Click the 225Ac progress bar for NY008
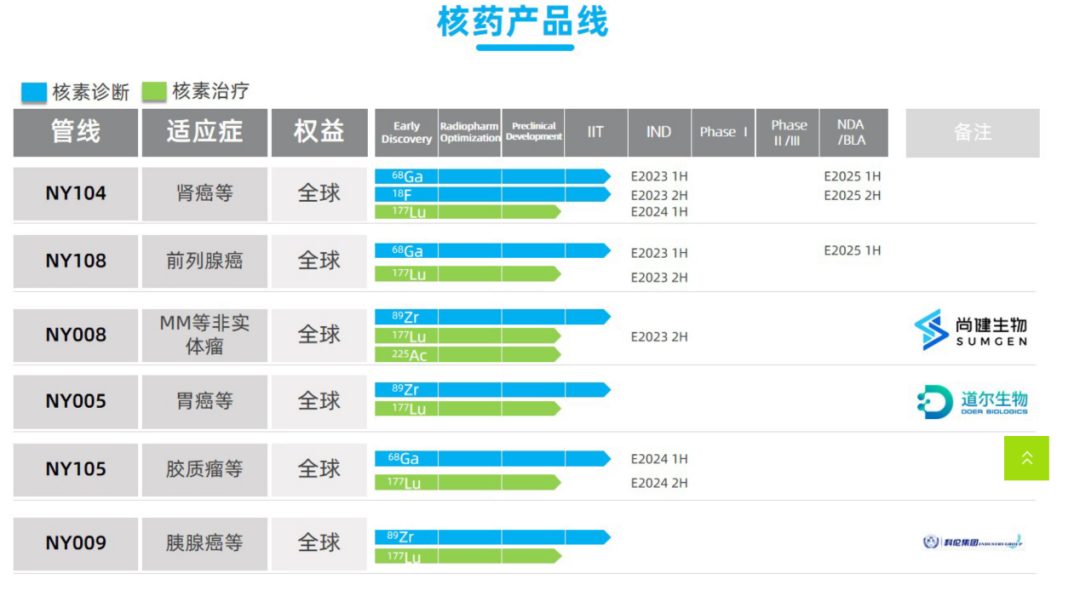1080x591 pixels. [x=468, y=355]
